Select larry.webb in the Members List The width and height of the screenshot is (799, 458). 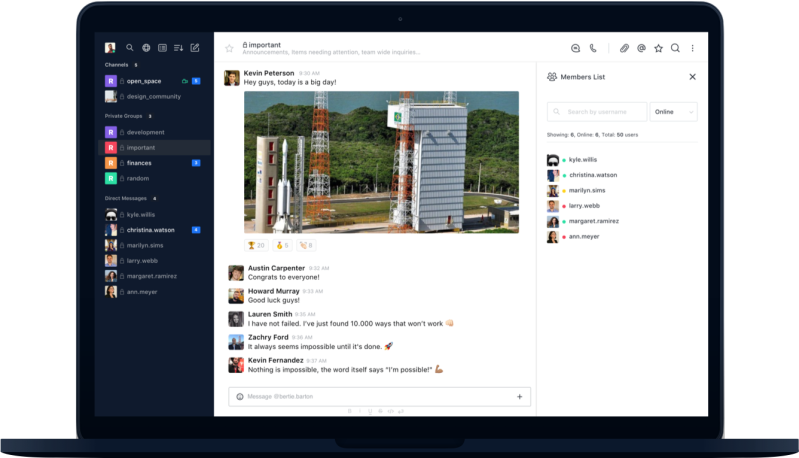[x=583, y=206]
